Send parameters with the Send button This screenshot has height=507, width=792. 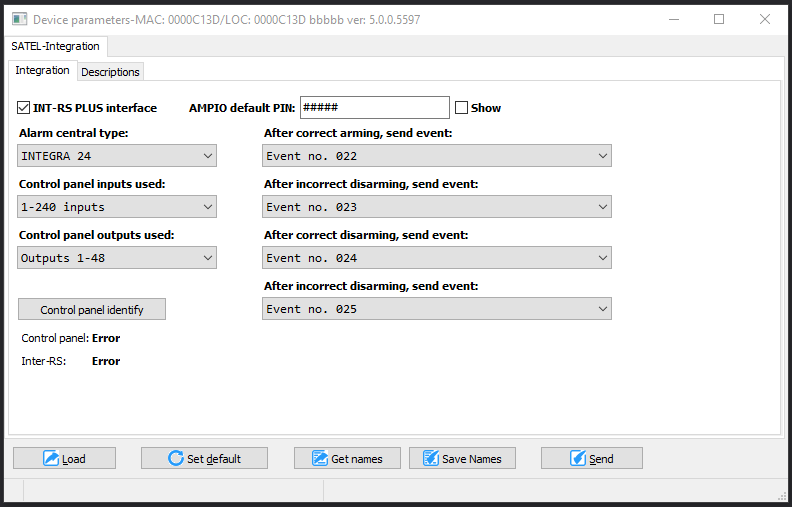tap(591, 458)
